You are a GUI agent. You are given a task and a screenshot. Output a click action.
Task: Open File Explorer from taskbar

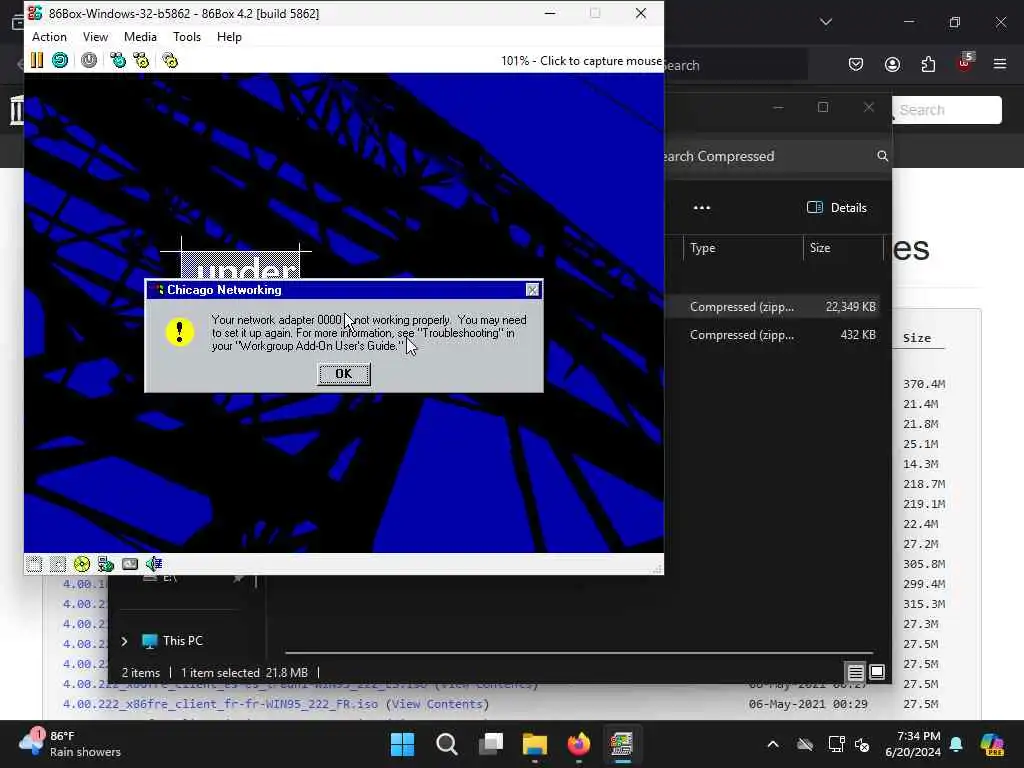point(534,744)
